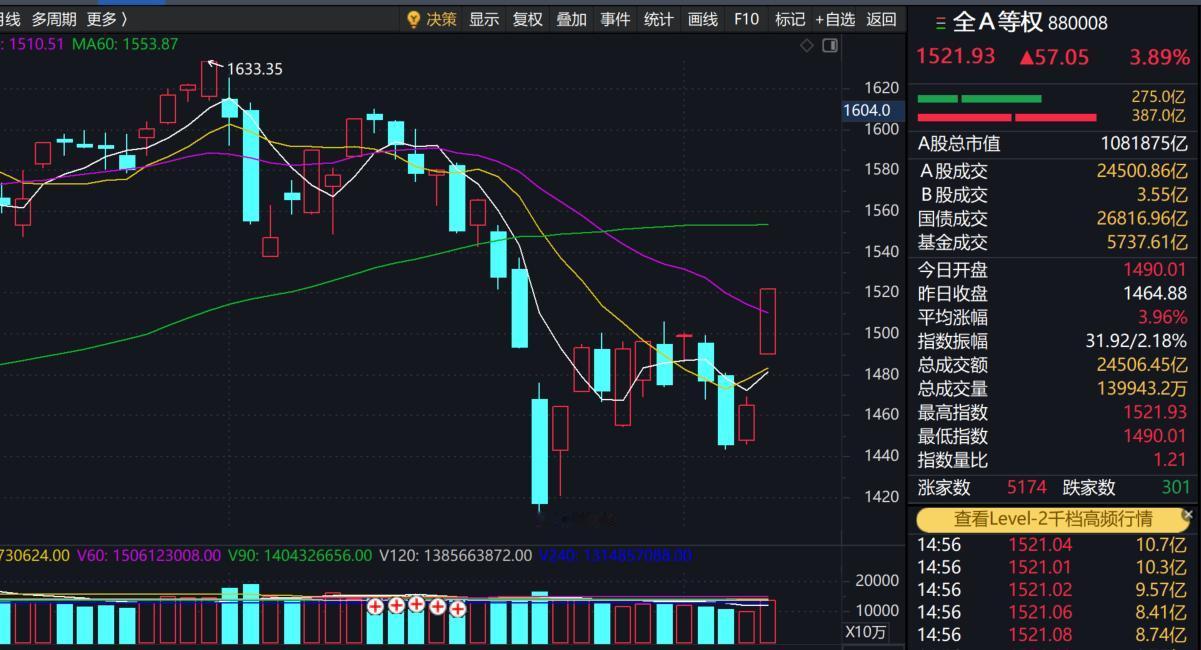1201x650 pixels.
Task: Click the 指数振幅 31.92/2.18% row
Action: 1052,341
